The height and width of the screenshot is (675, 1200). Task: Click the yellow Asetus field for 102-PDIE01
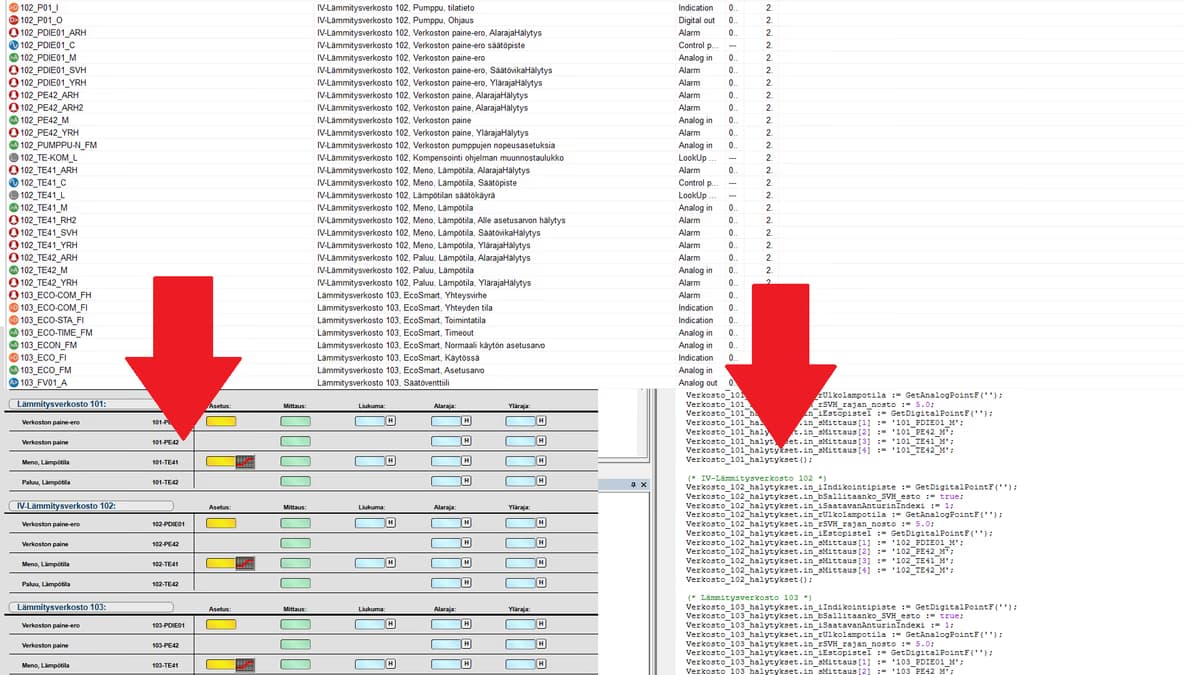[x=220, y=523]
